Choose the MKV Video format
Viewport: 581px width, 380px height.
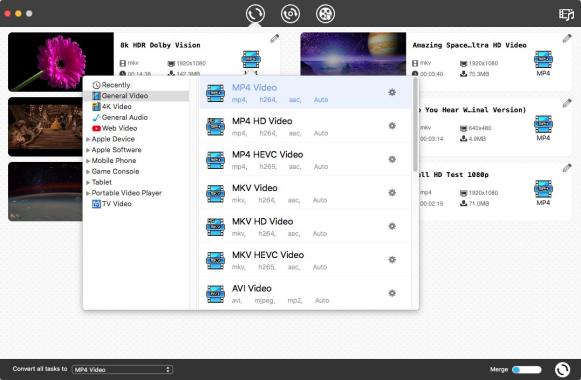tap(305, 193)
